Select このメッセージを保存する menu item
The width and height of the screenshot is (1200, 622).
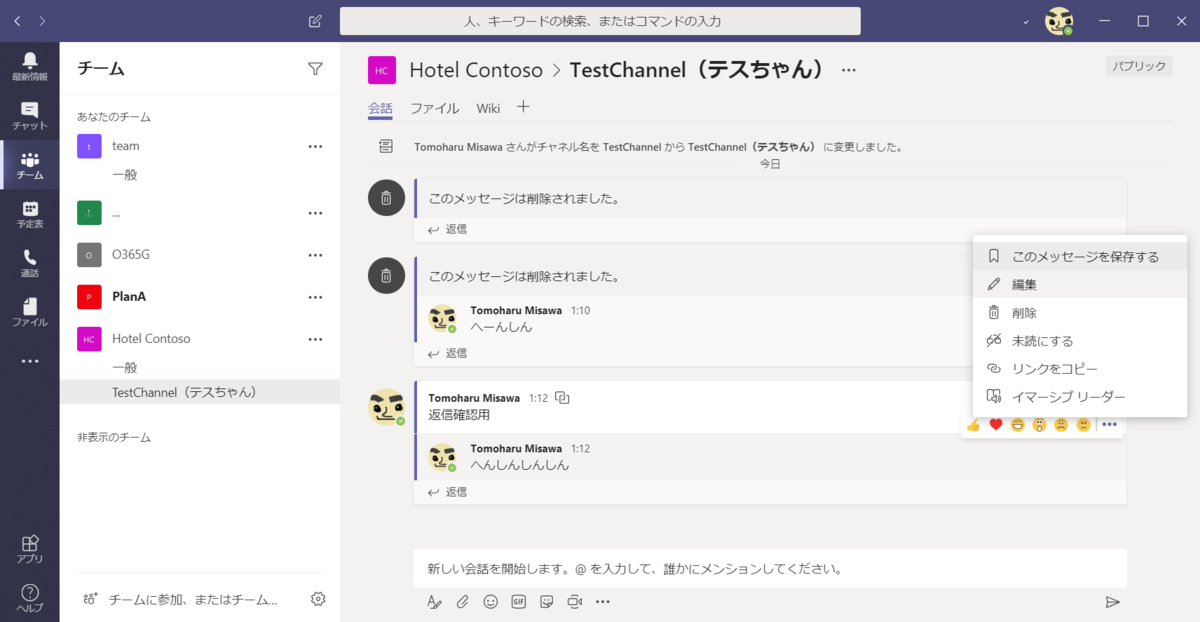tap(1080, 256)
